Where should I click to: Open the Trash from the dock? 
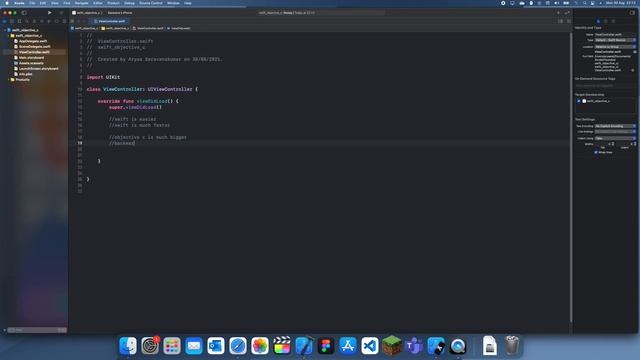coord(511,346)
